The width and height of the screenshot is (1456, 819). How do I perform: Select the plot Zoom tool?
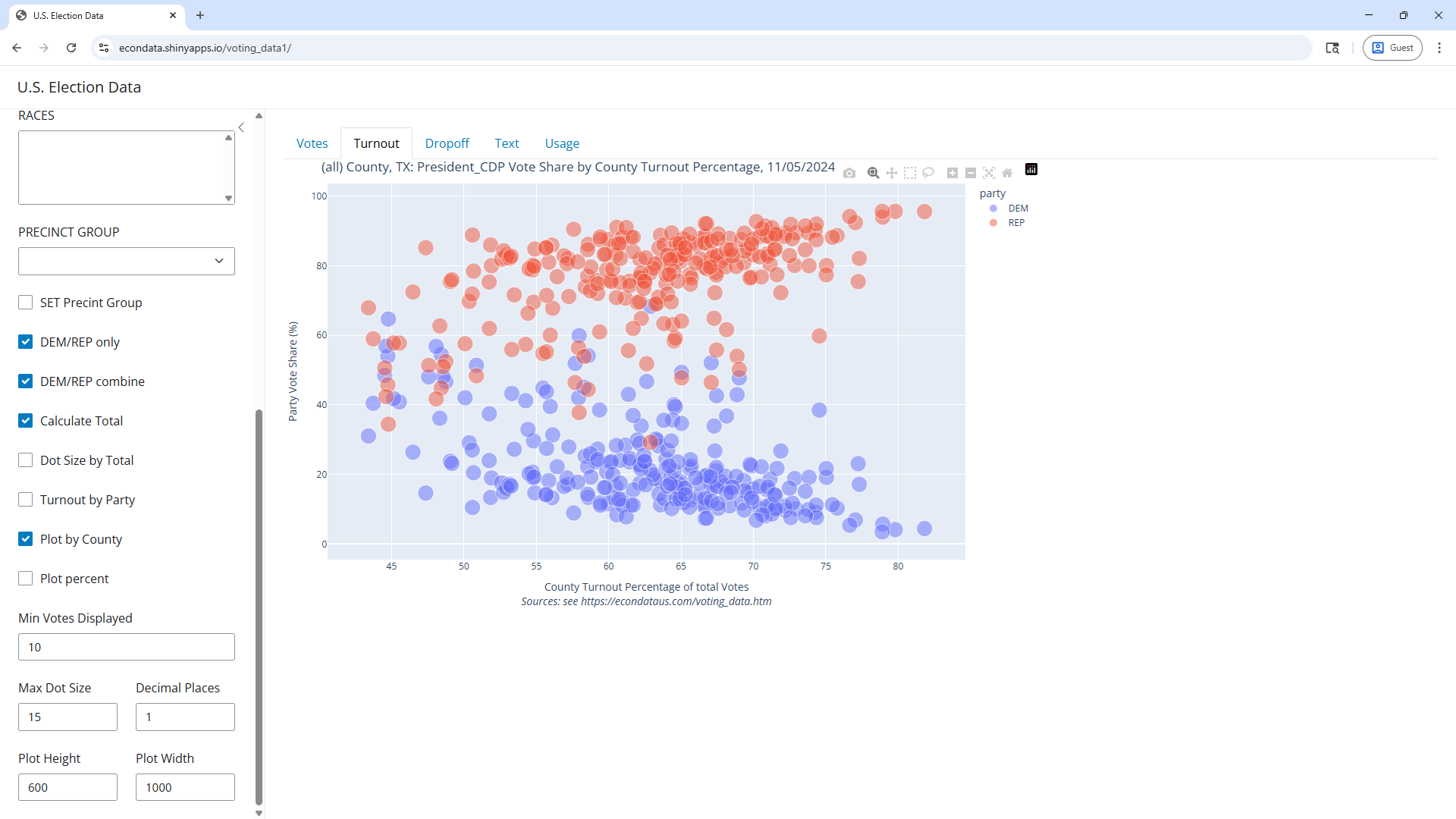[x=873, y=173]
